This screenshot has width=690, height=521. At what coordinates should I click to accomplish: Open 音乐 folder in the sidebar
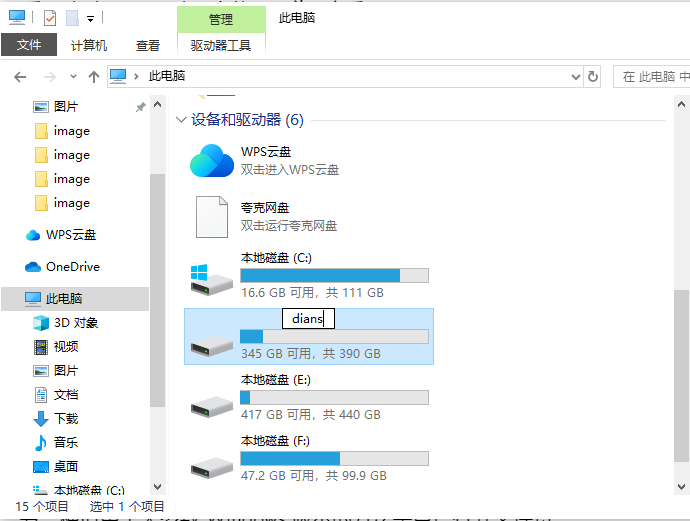[56, 442]
